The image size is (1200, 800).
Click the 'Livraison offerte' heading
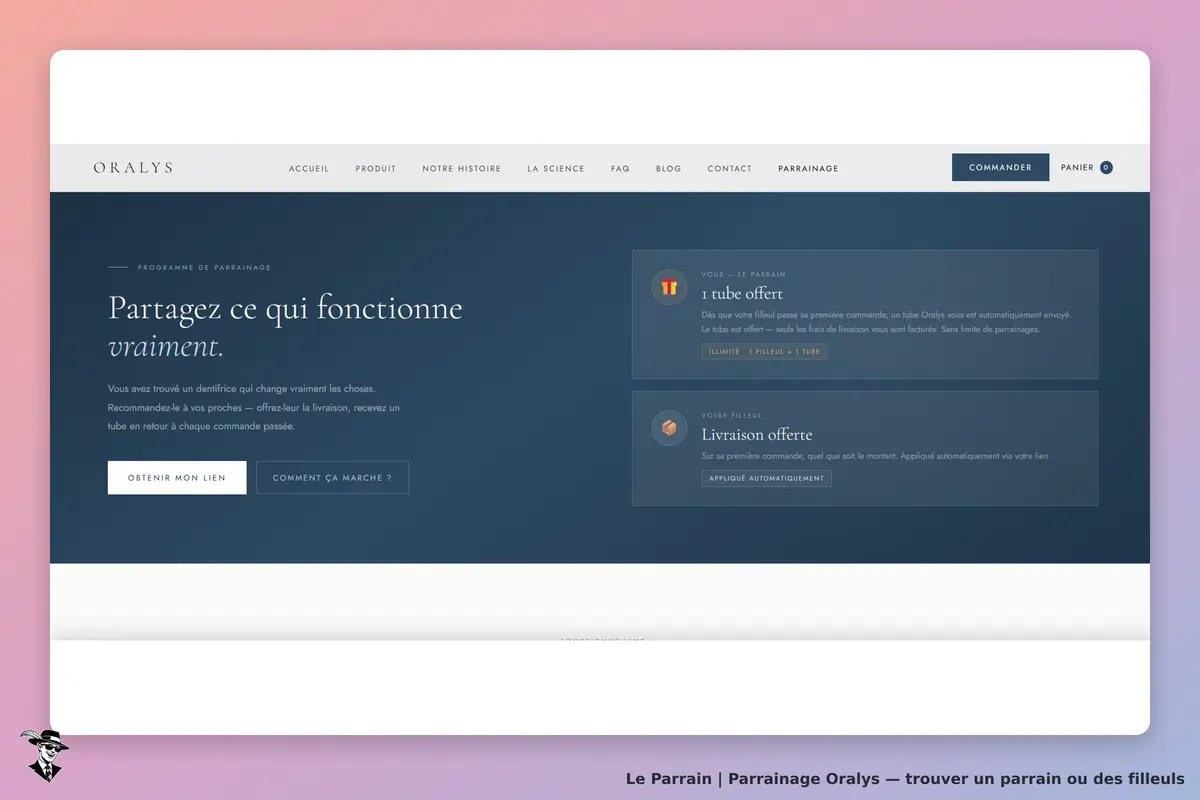[757, 435]
